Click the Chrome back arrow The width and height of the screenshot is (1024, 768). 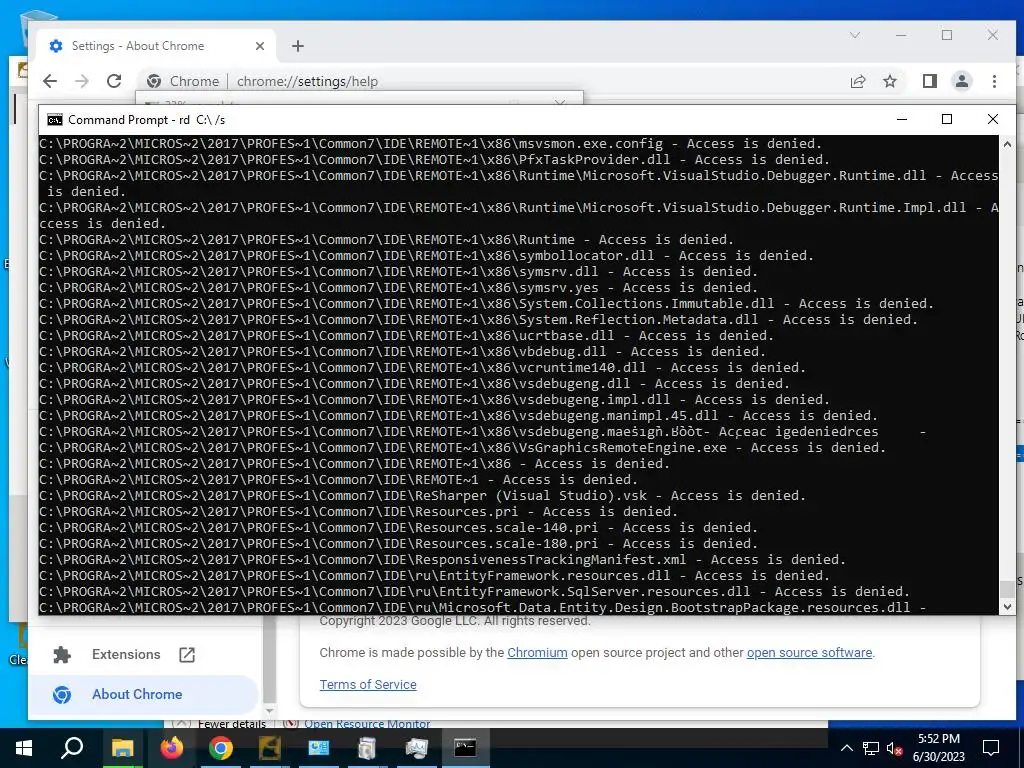point(50,81)
